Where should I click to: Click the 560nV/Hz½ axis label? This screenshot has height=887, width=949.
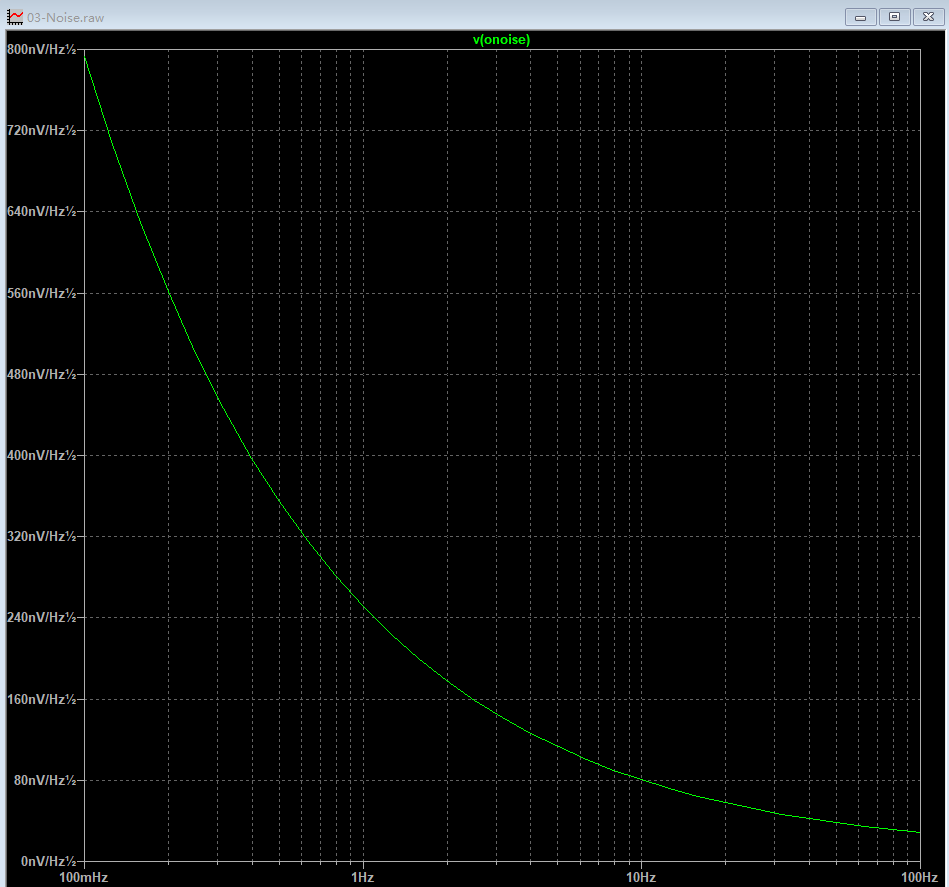[x=42, y=293]
